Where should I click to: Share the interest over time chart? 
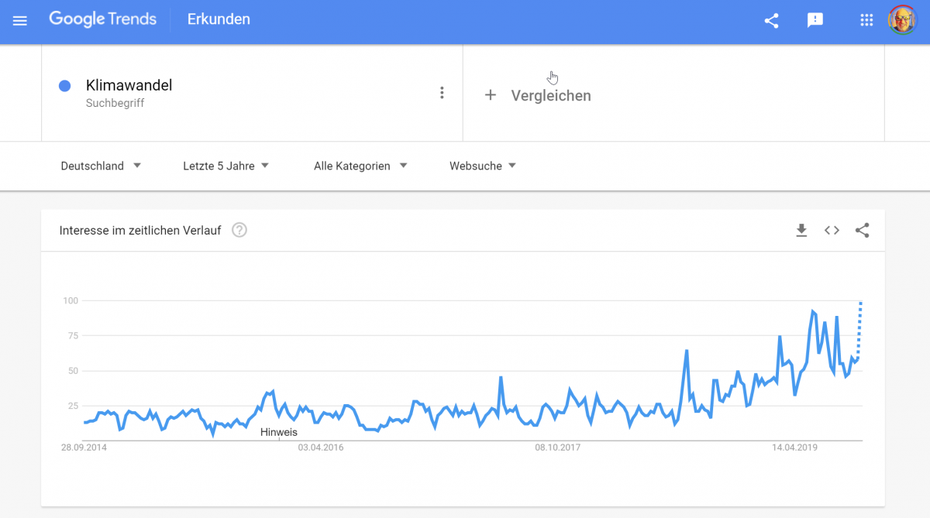click(x=862, y=230)
